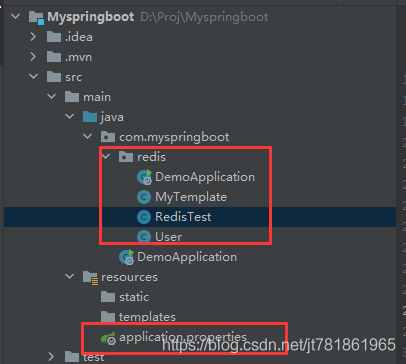Click the MyTemplate class icon

[x=144, y=197]
